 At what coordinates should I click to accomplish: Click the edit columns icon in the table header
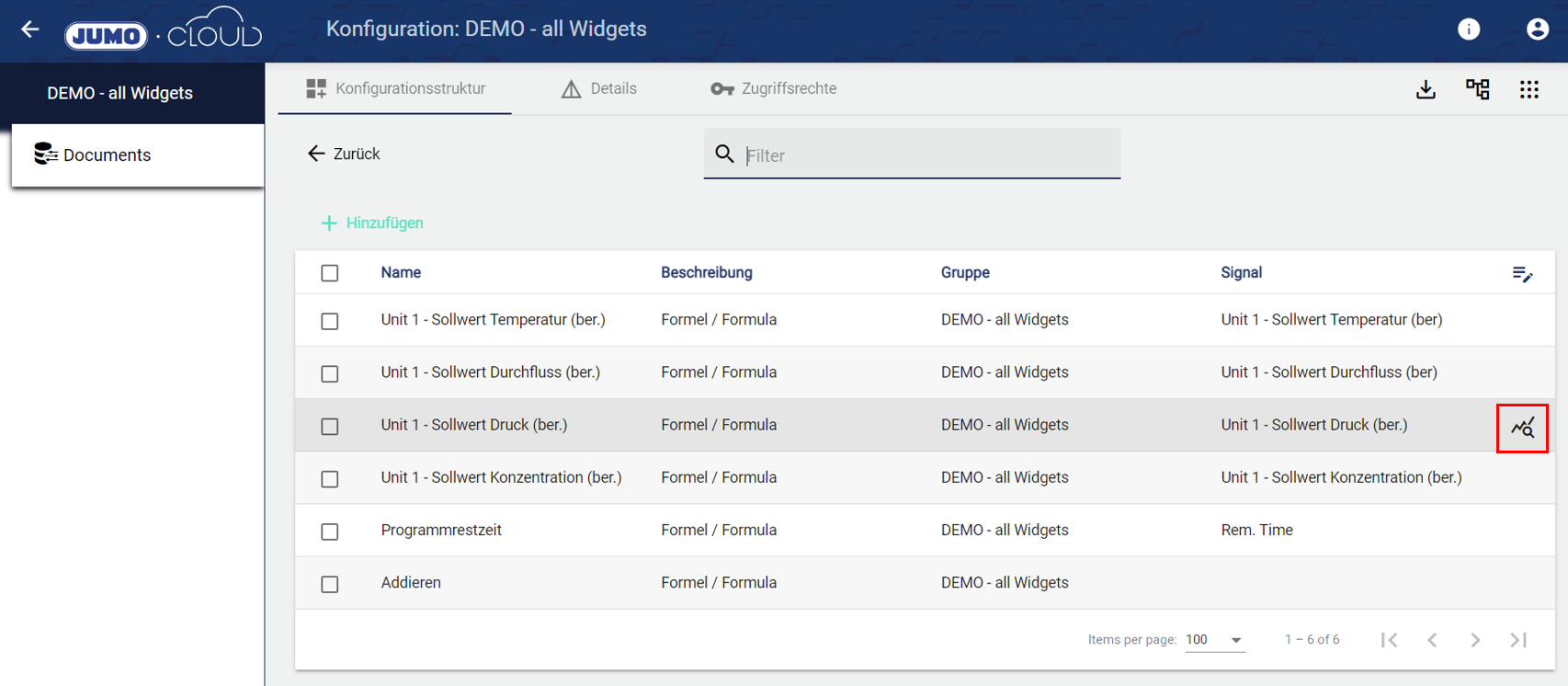[1522, 273]
